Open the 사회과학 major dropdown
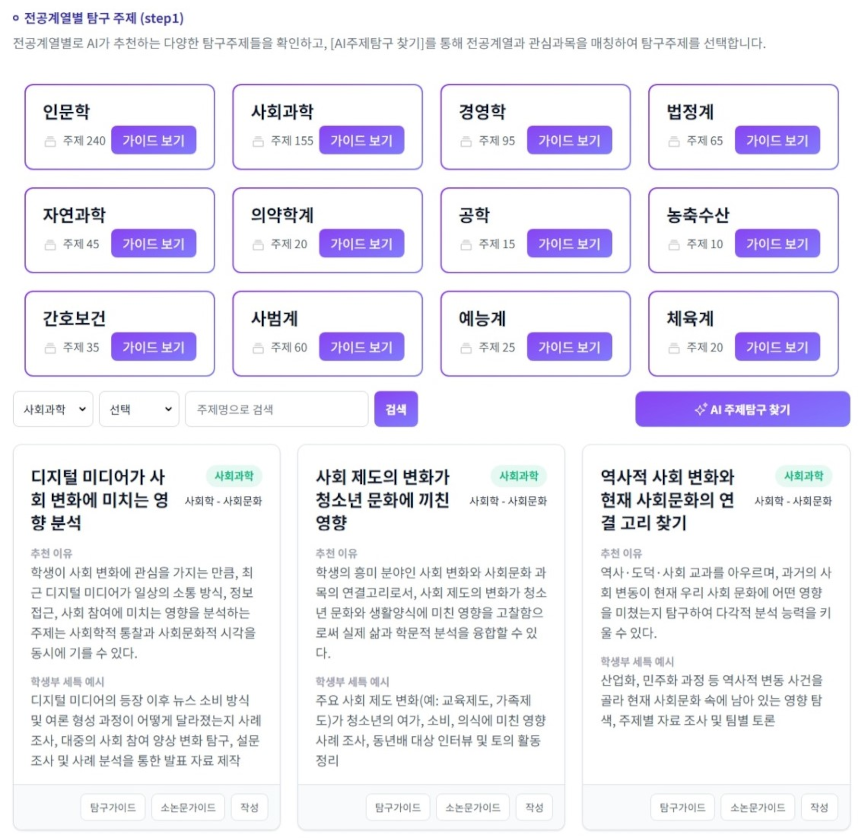 pos(53,409)
